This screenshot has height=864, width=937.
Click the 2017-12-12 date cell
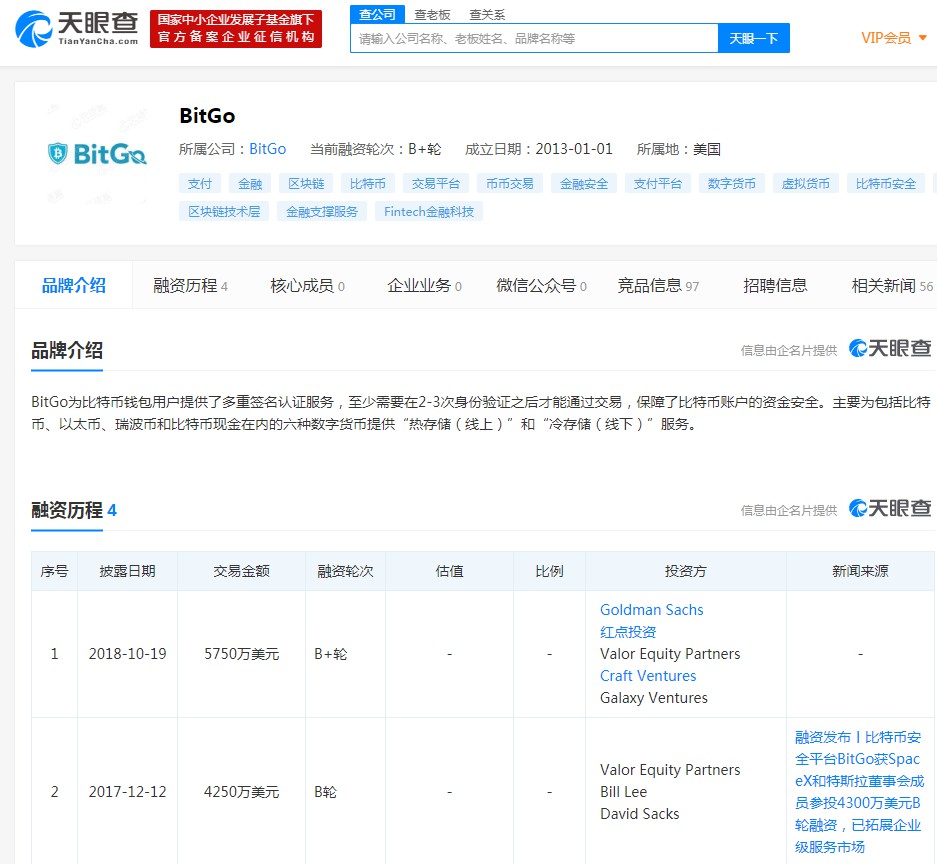127,792
